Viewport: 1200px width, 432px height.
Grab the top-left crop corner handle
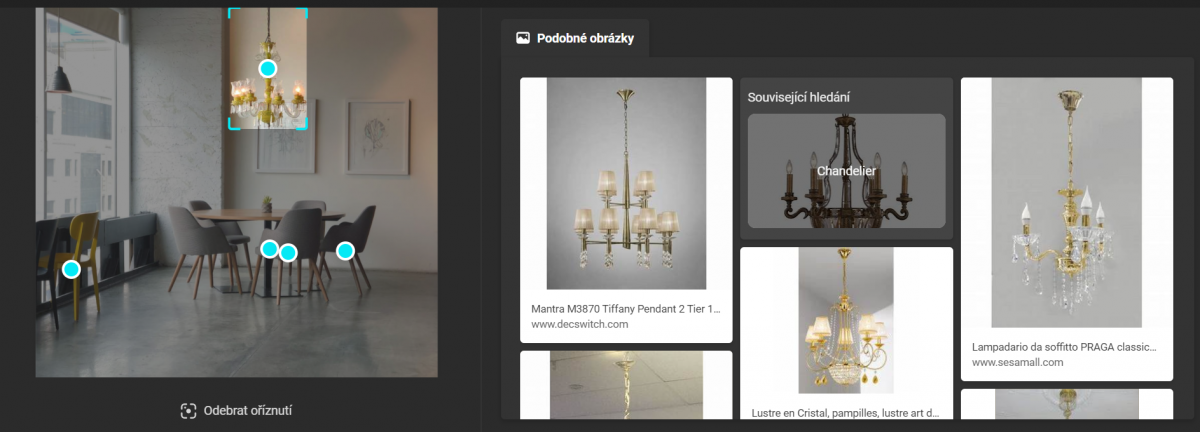tap(234, 13)
